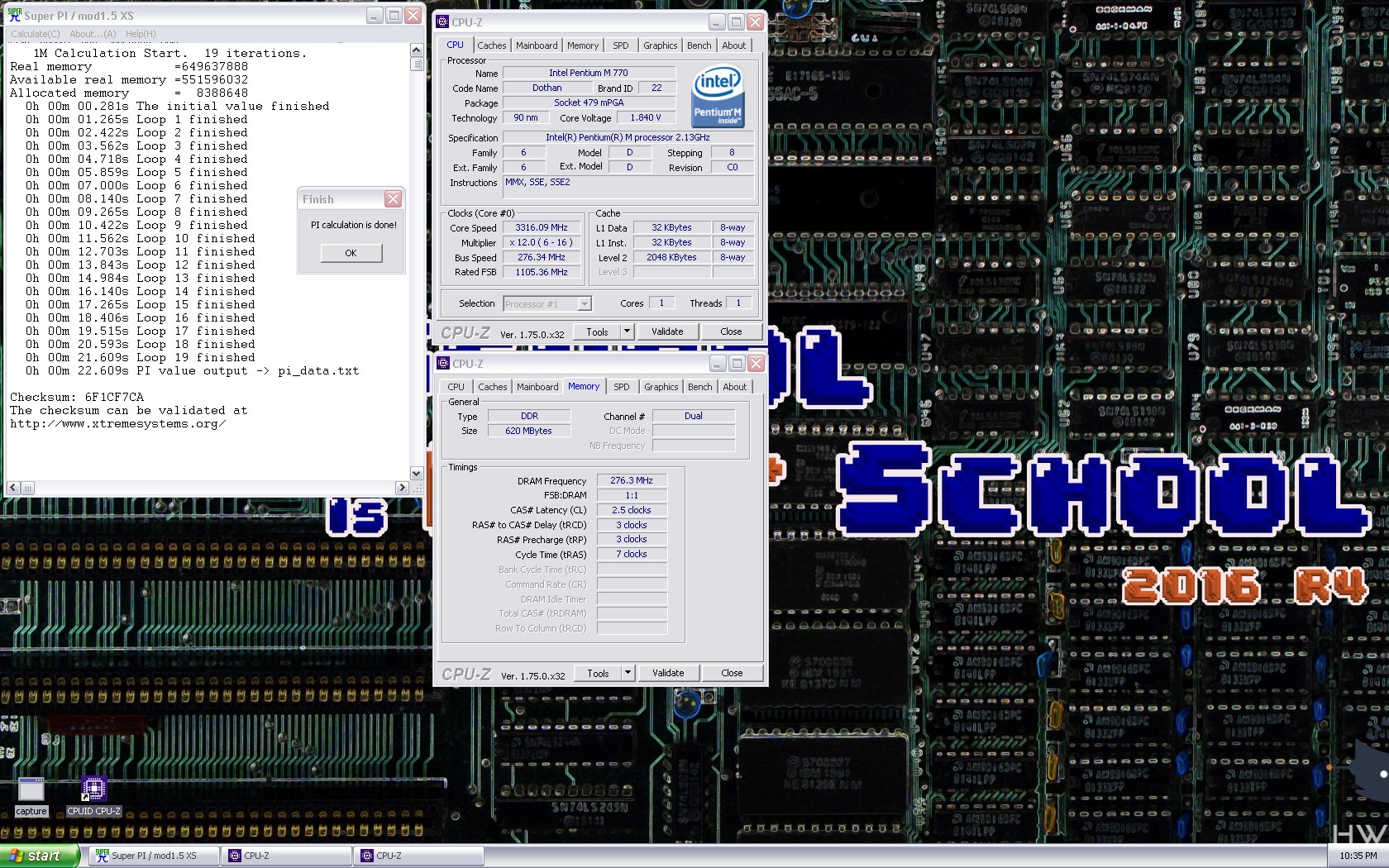Click the DRAM Frequency value 276.3 MHz
This screenshot has width=1389, height=868.
(632, 481)
